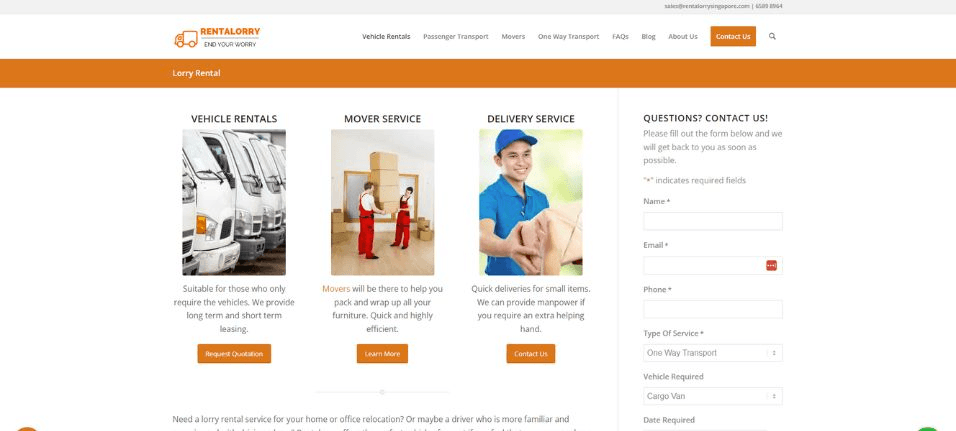Focus the Email input field
Screen dimensions: 956x431
tap(713, 265)
